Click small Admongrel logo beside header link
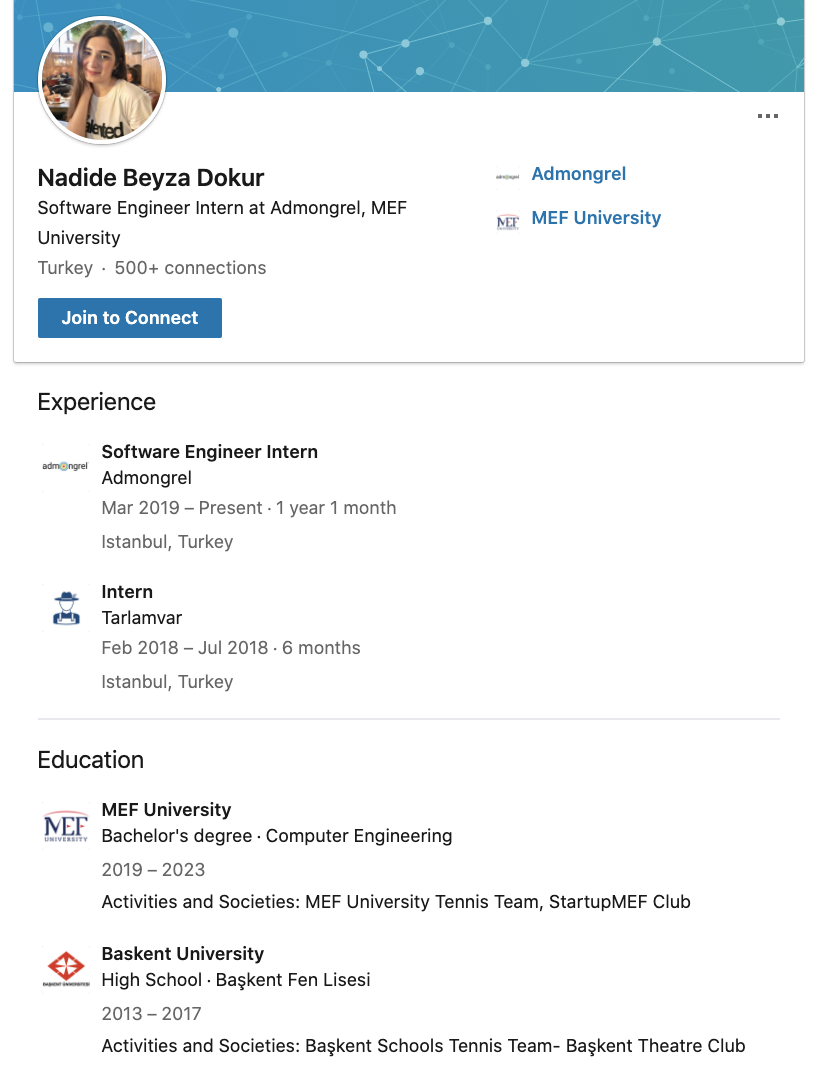The height and width of the screenshot is (1075, 816). click(507, 176)
